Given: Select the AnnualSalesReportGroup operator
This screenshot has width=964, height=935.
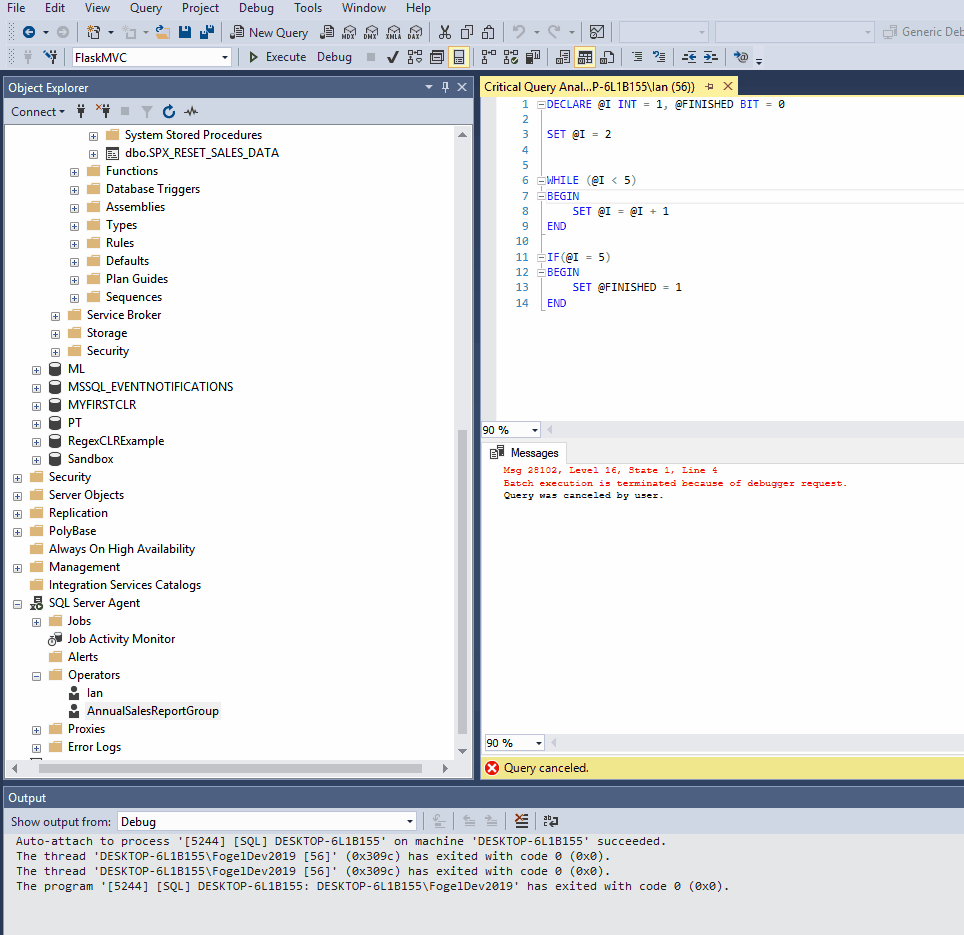Looking at the screenshot, I should click(x=152, y=711).
